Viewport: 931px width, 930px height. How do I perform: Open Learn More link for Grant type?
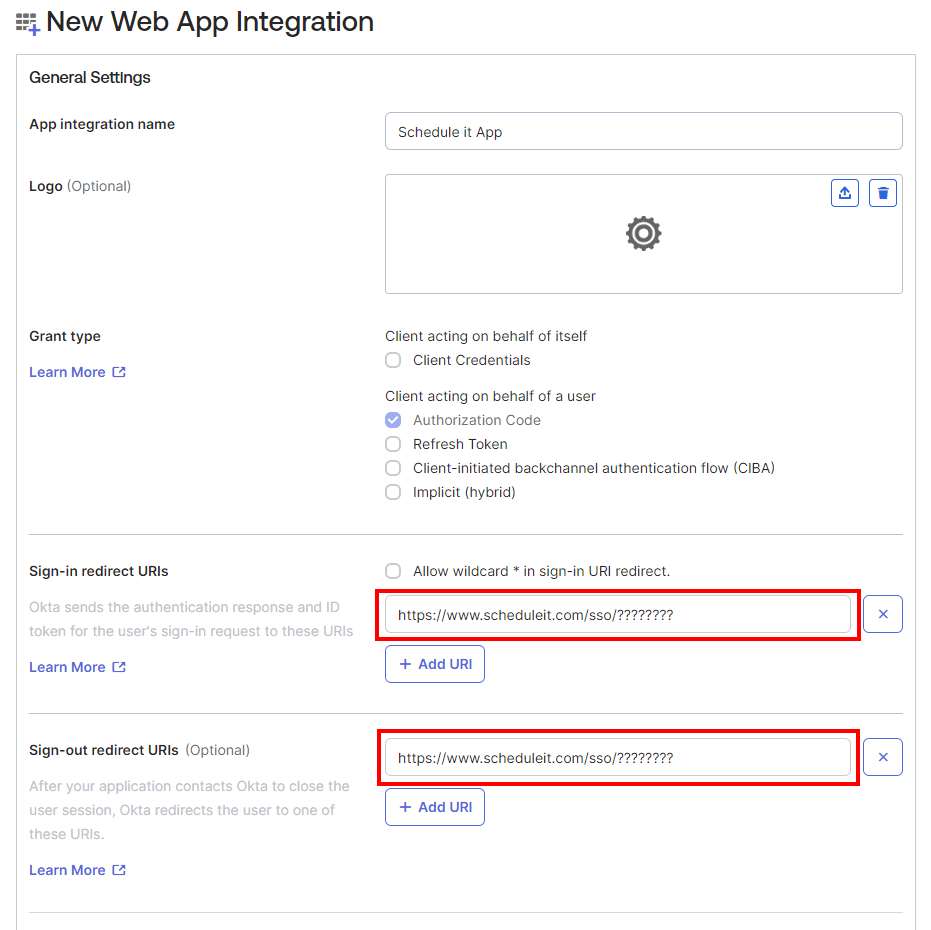click(x=77, y=372)
